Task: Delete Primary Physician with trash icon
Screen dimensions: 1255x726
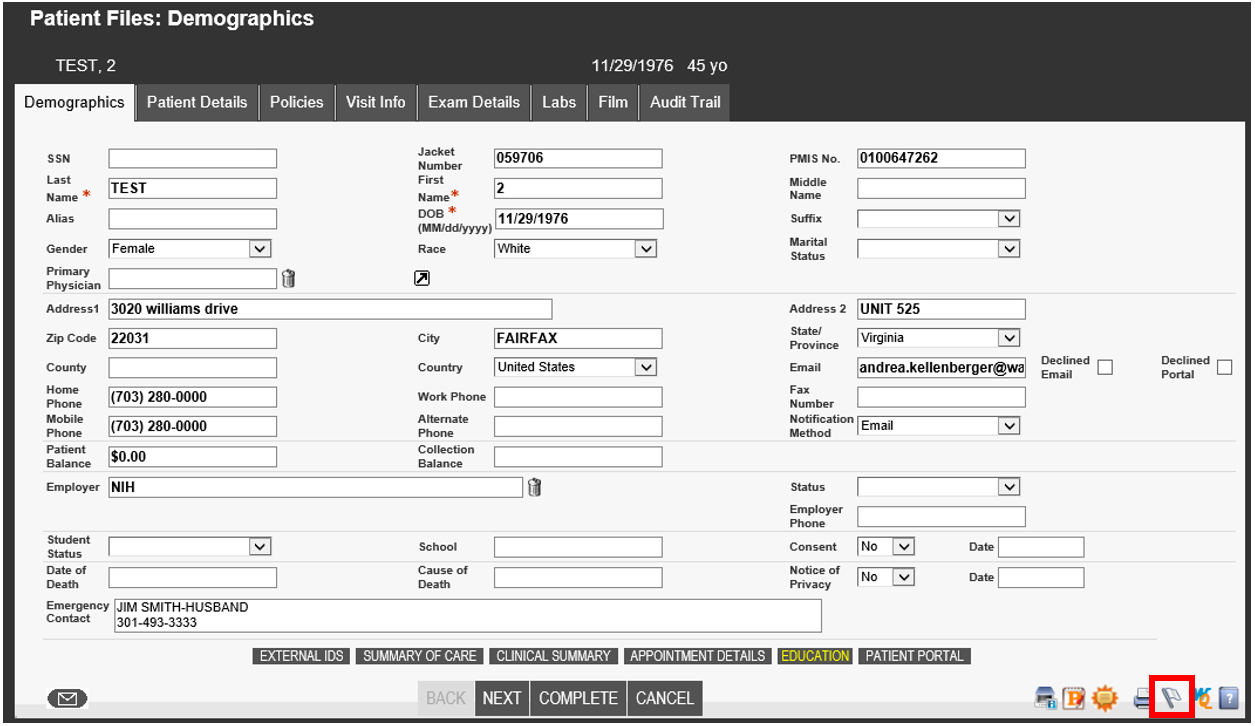Action: [288, 279]
